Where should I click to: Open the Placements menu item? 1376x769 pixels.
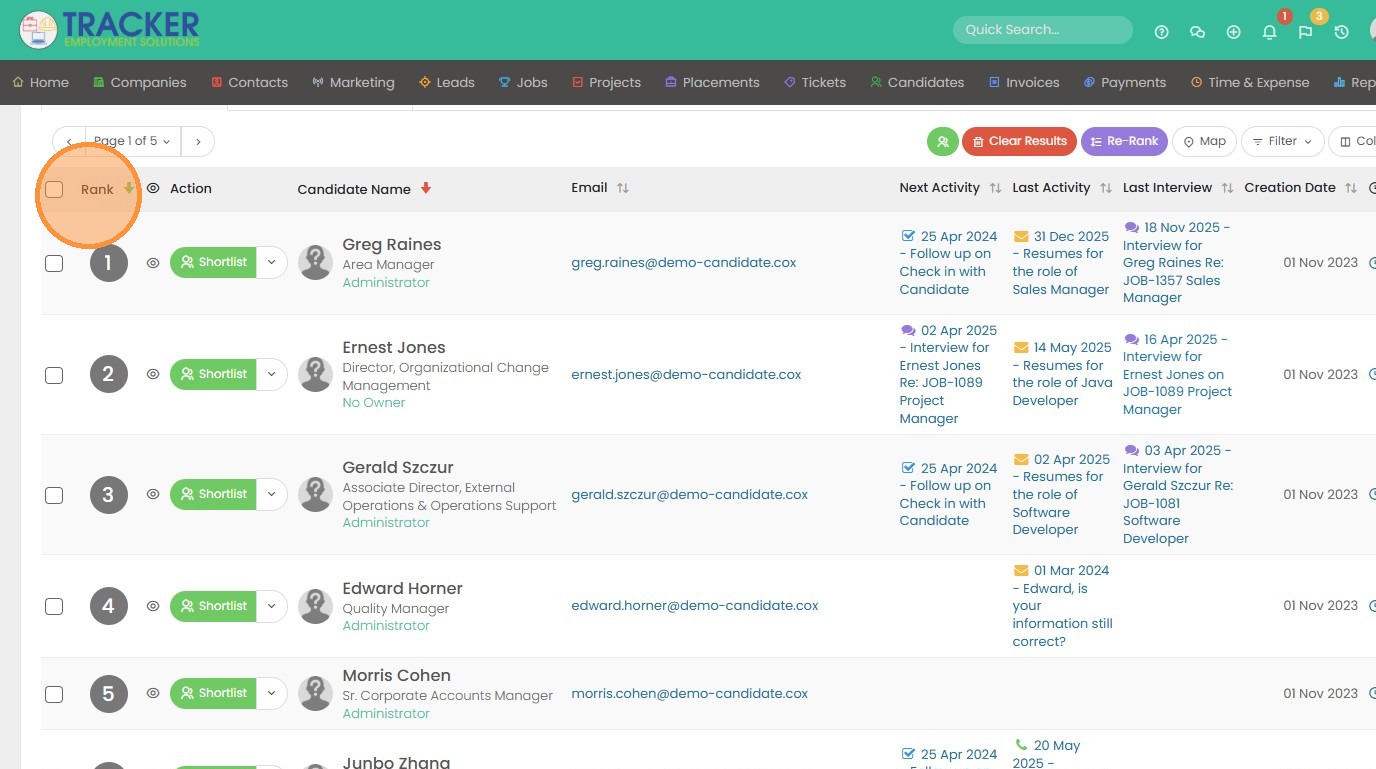711,83
